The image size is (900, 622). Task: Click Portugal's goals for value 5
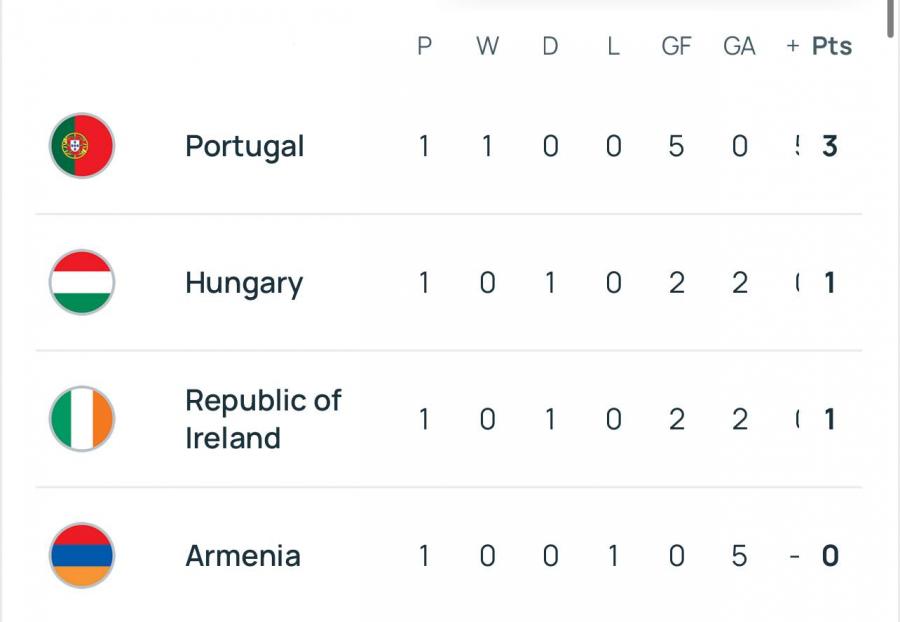pyautogui.click(x=676, y=146)
